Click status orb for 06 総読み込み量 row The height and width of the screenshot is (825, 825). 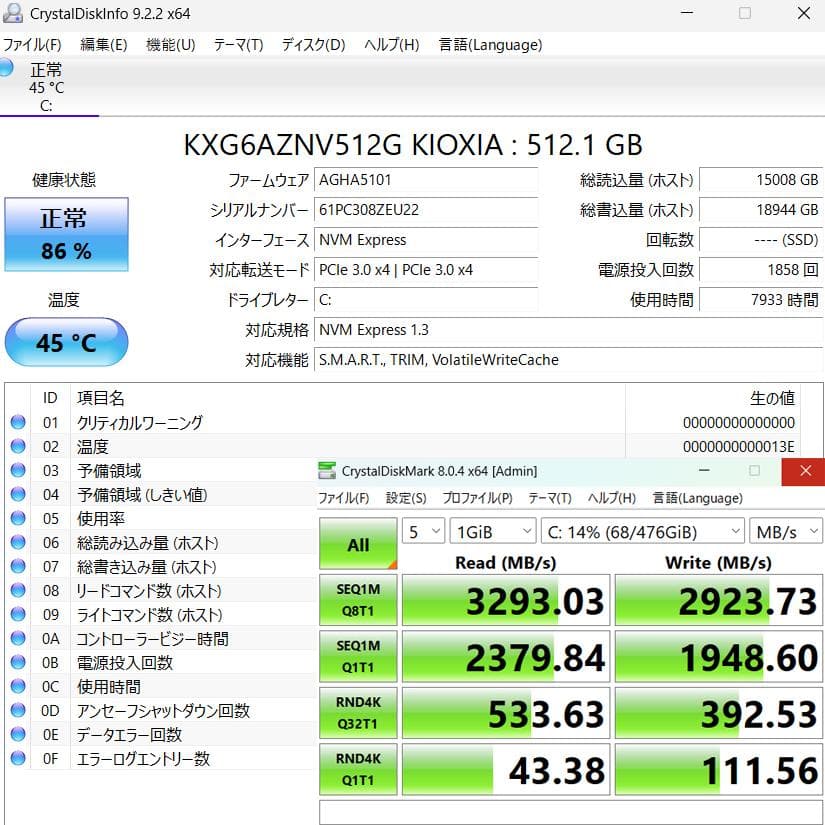18,542
